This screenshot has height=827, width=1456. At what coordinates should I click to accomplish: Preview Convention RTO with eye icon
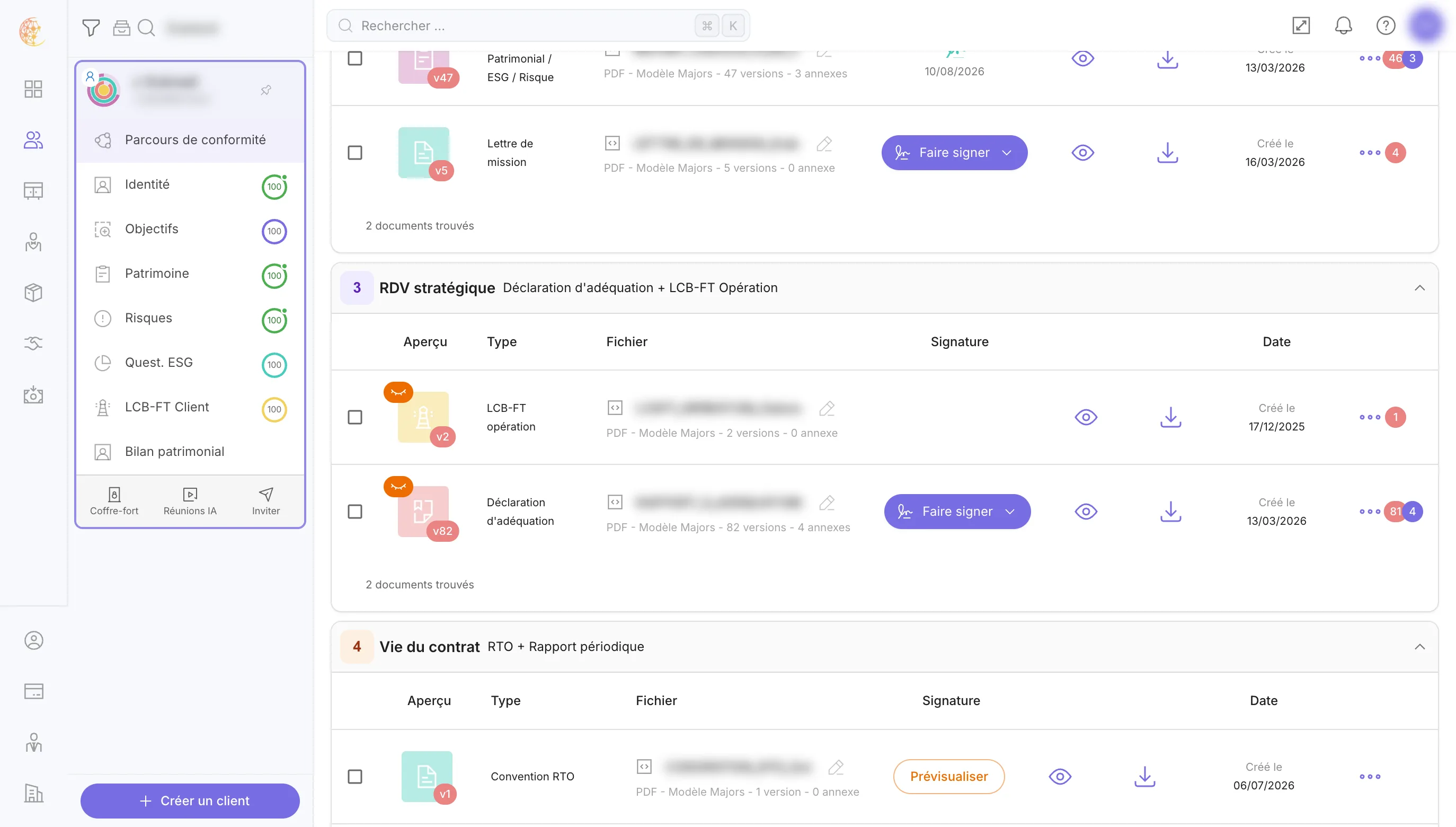[x=1060, y=777]
